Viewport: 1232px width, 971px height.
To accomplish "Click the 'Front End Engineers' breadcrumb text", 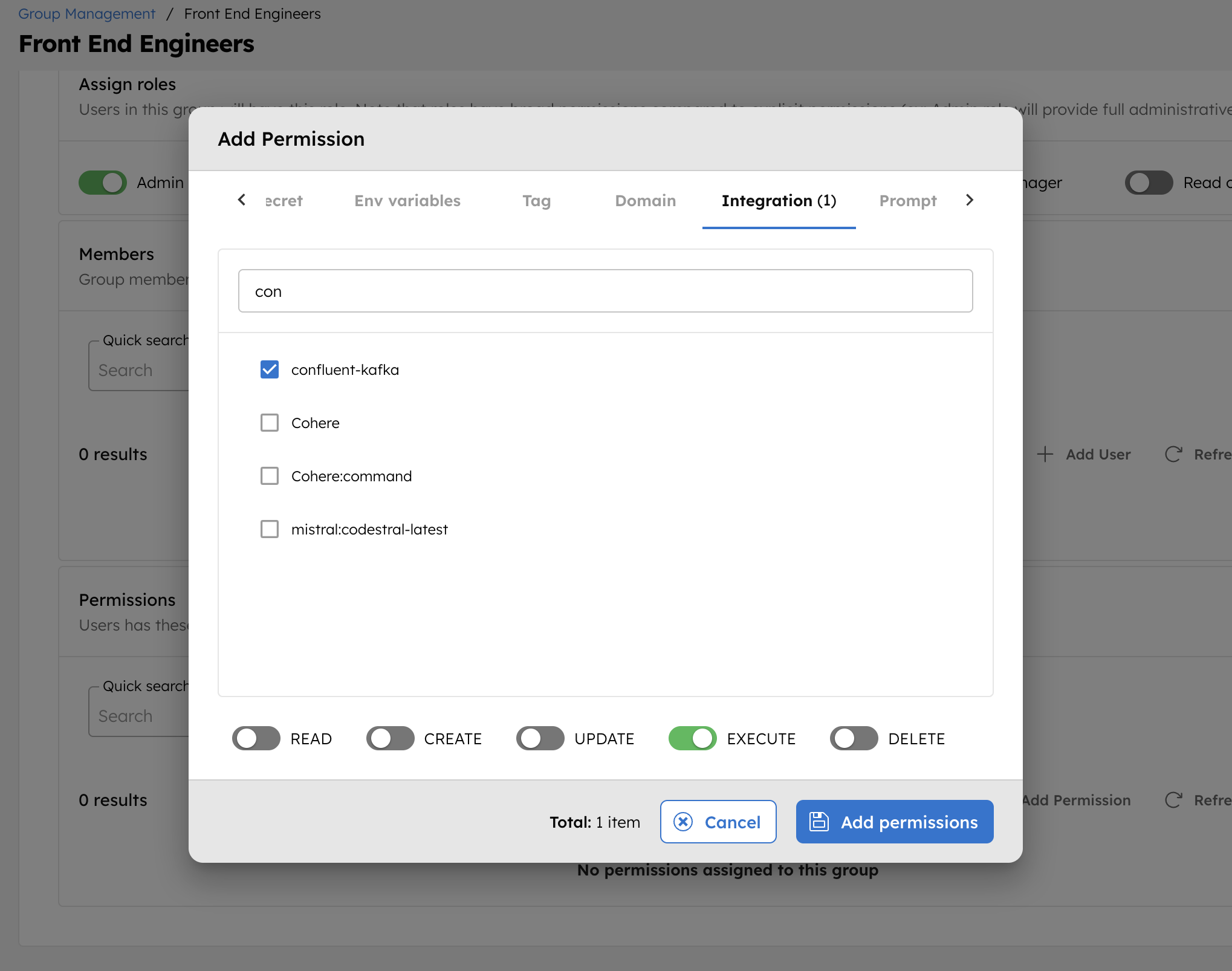I will point(253,13).
